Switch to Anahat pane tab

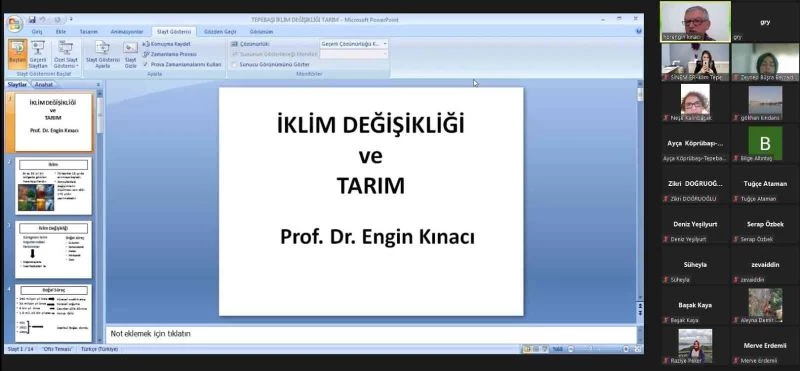[44, 85]
